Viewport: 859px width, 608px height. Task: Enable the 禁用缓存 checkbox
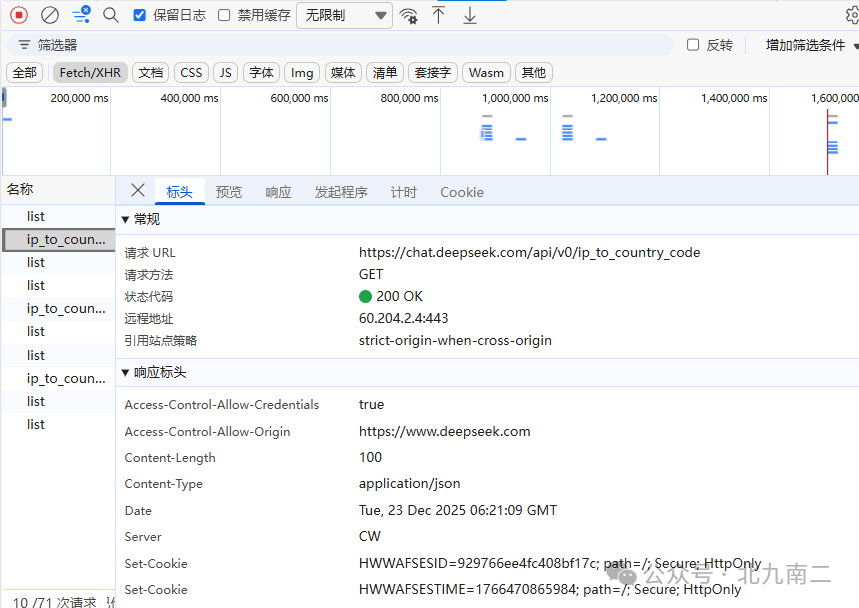(224, 15)
